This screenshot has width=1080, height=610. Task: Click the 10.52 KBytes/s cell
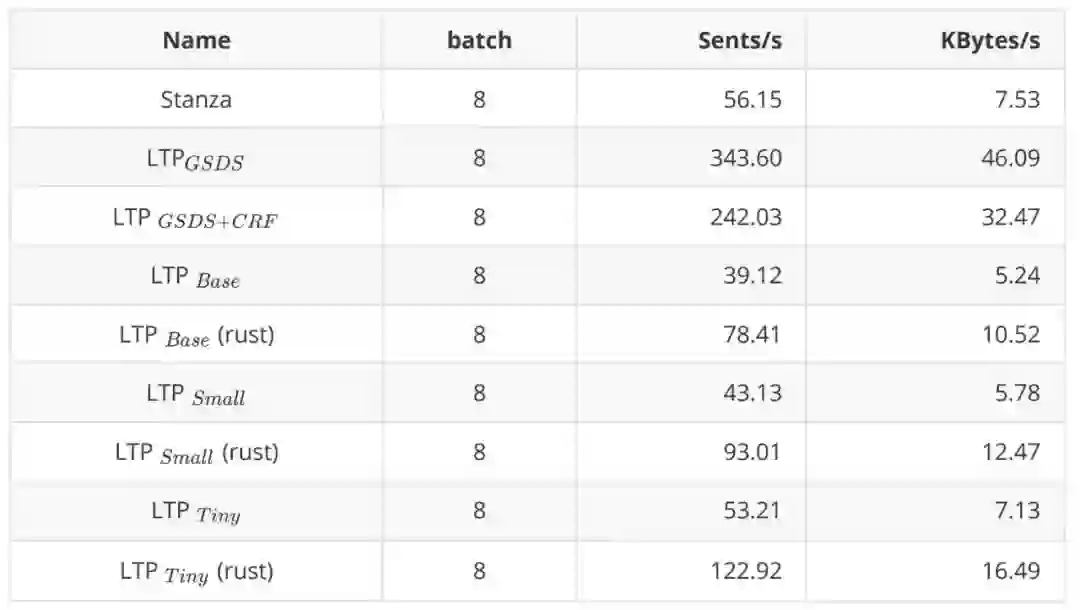tap(1010, 335)
